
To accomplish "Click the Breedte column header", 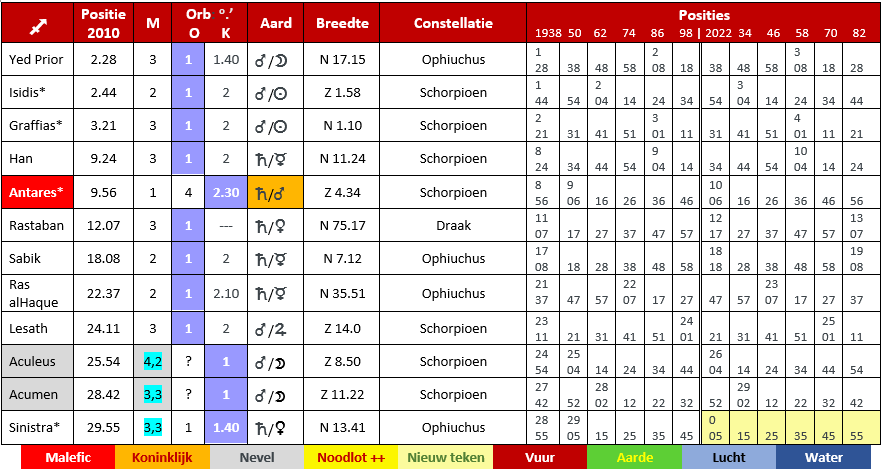I will tap(342, 23).
